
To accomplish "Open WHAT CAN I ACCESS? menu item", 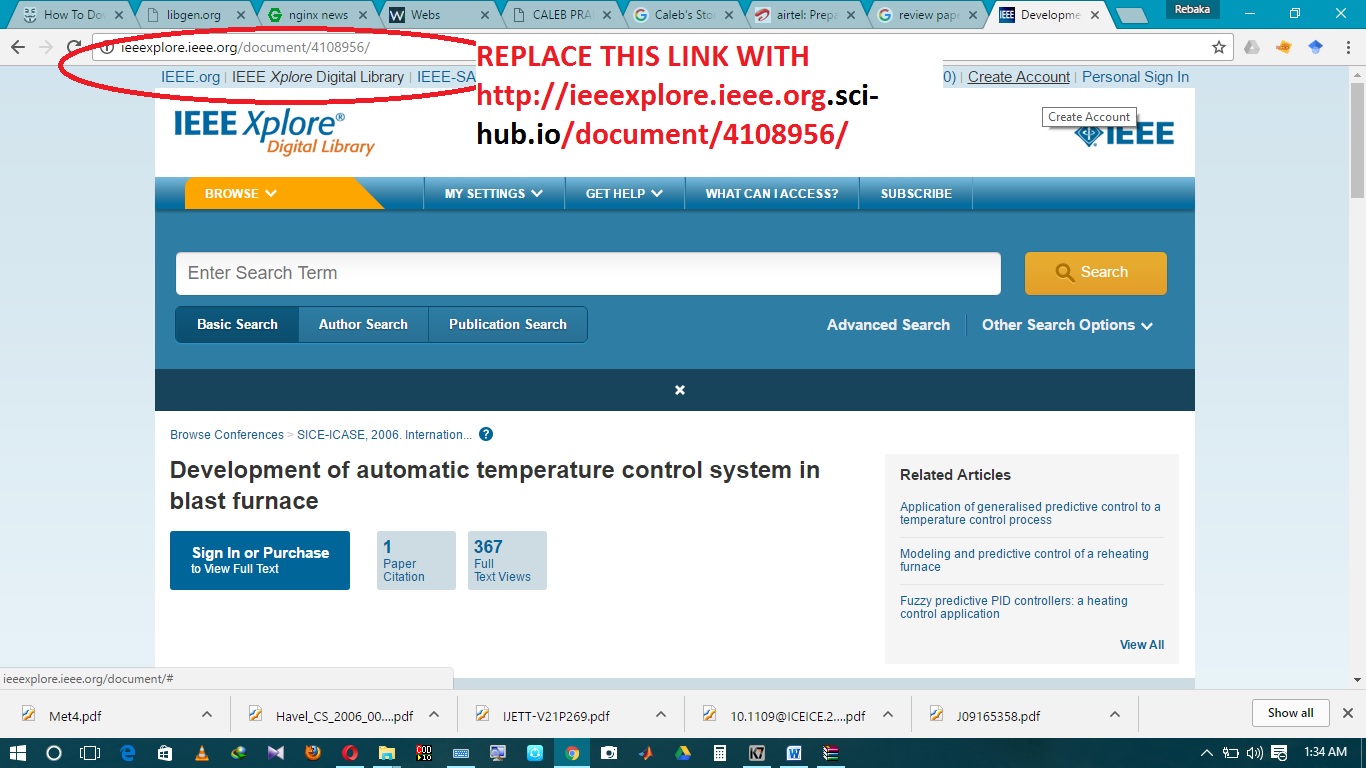I will (x=772, y=194).
